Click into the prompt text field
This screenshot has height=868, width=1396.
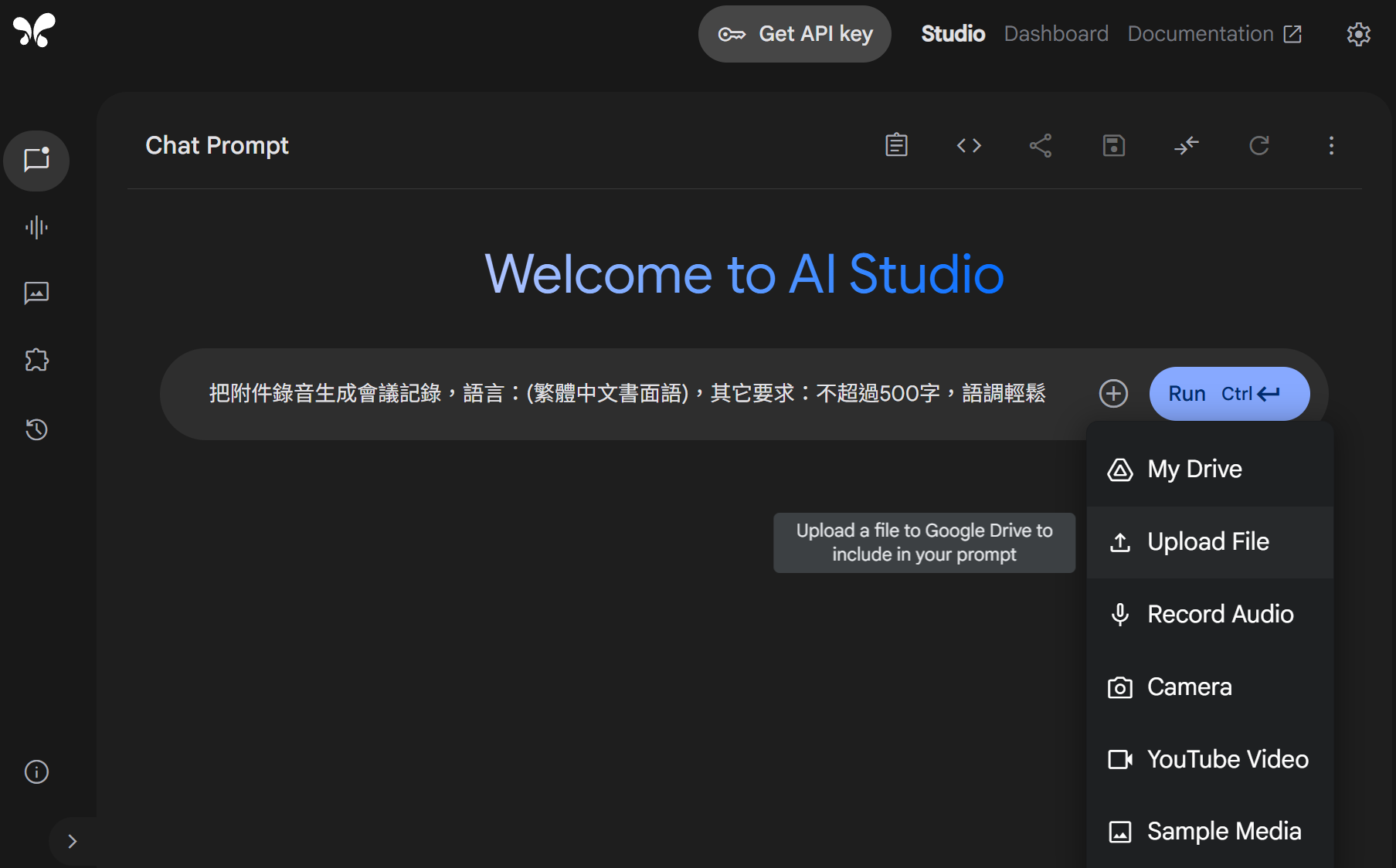point(627,394)
